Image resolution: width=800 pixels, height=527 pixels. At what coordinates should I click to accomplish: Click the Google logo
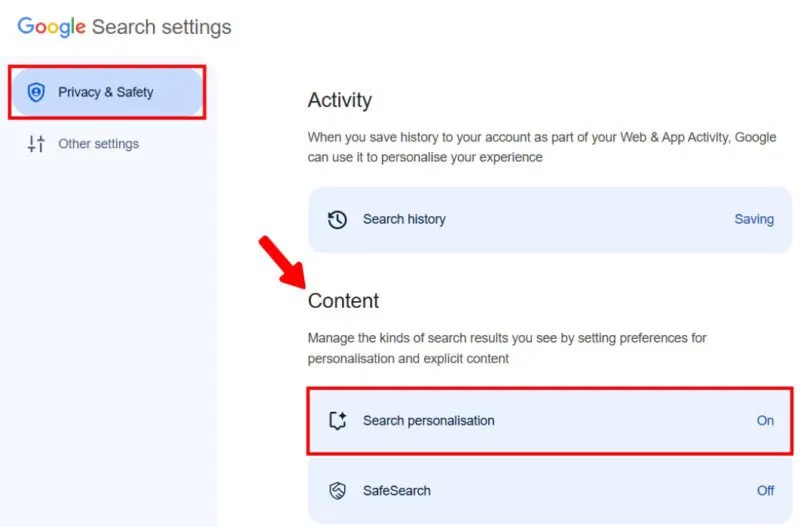pyautogui.click(x=52, y=27)
